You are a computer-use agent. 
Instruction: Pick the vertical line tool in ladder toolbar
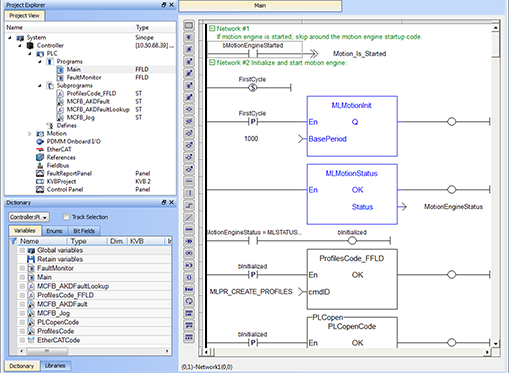pos(189,193)
